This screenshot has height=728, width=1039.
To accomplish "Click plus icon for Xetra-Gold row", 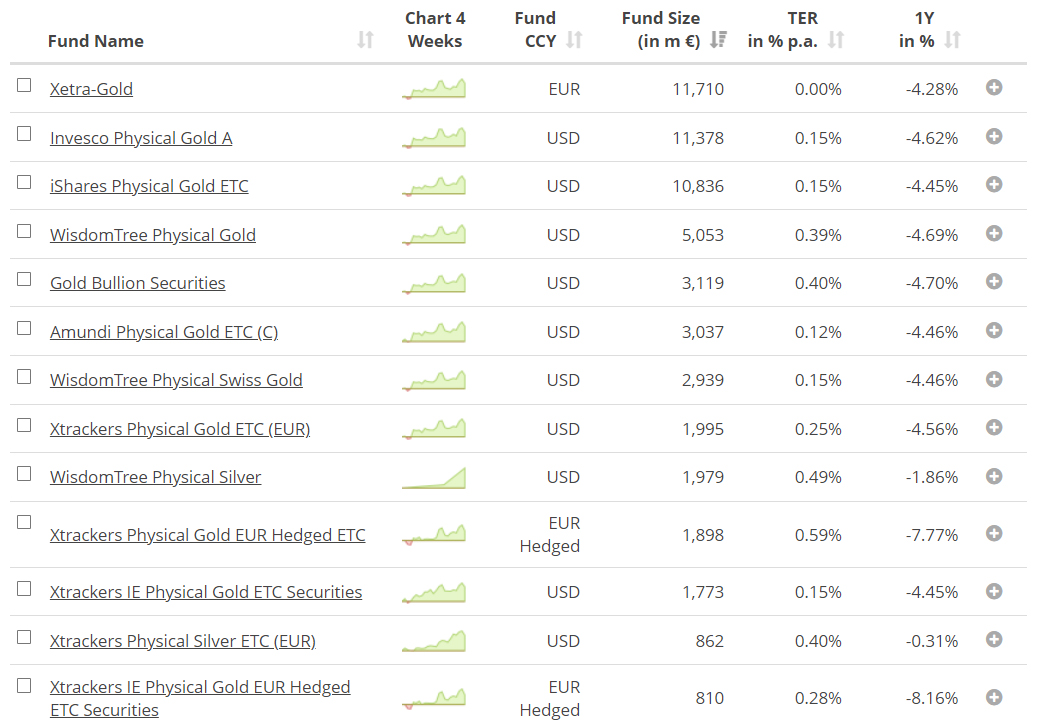I will 994,88.
